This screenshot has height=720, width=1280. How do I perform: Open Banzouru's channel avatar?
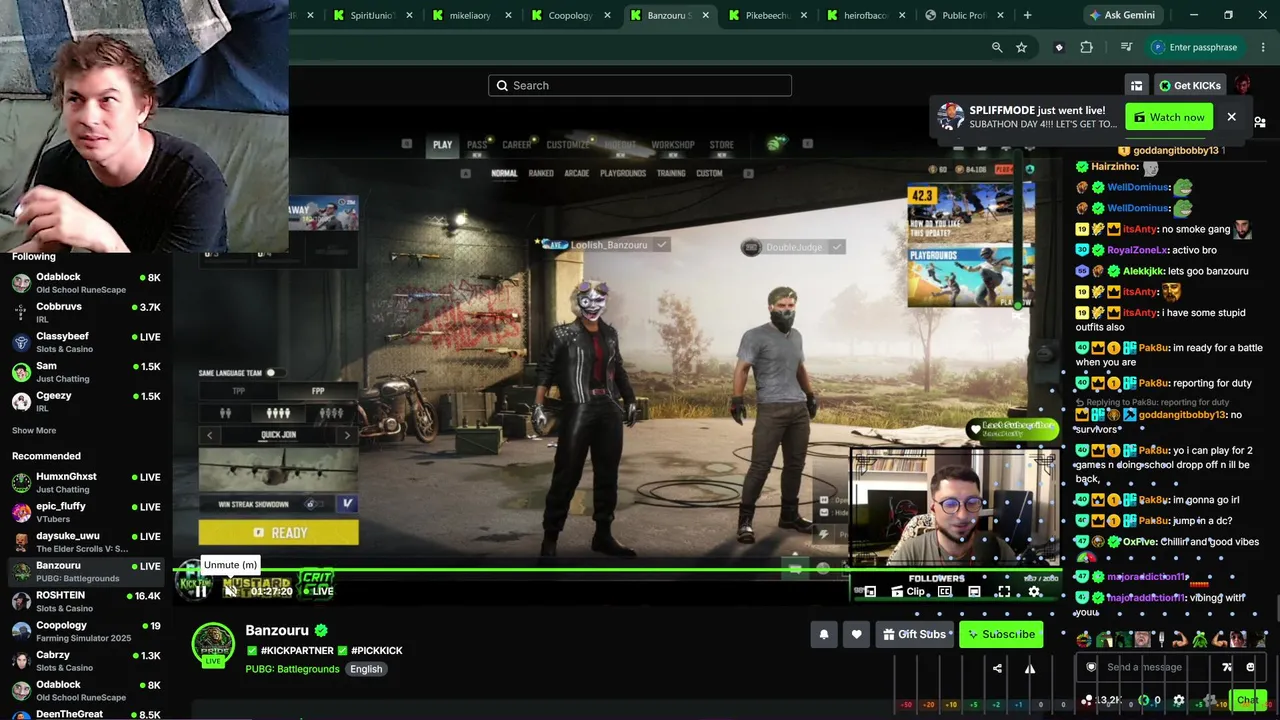pyautogui.click(x=213, y=644)
